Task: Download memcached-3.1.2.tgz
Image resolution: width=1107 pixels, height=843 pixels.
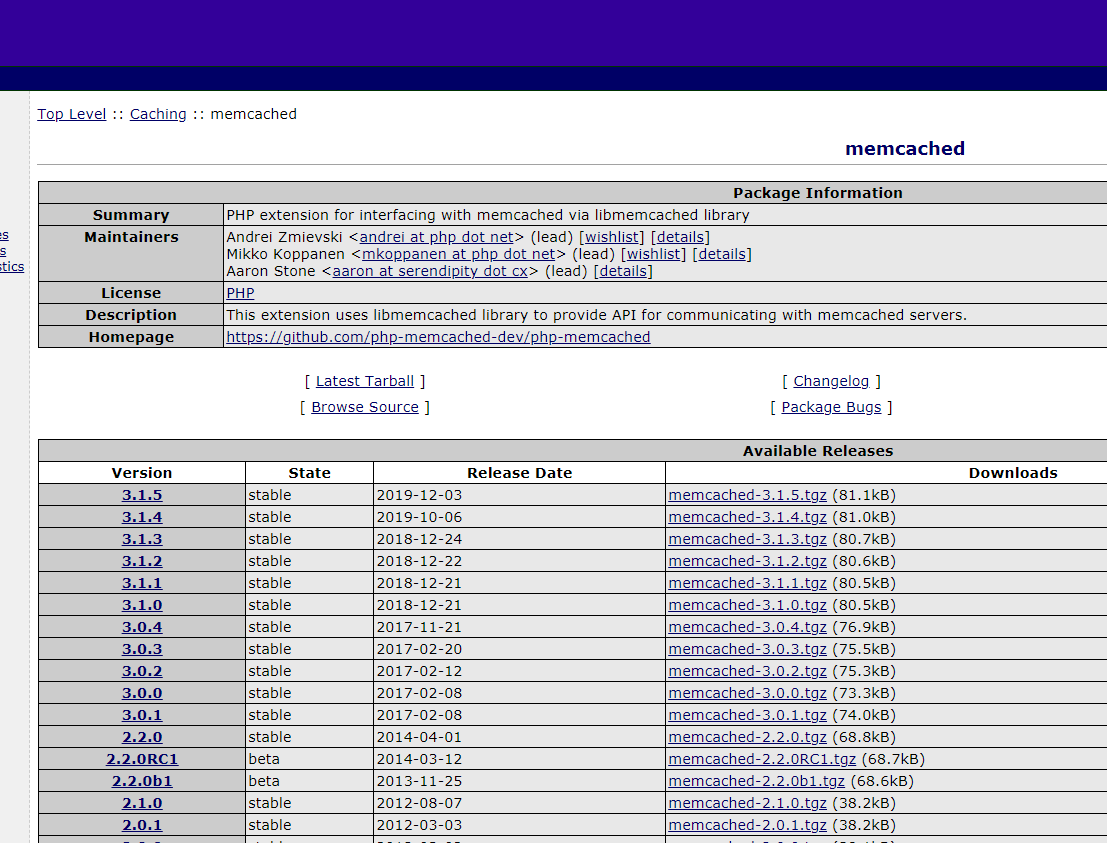Action: point(748,561)
